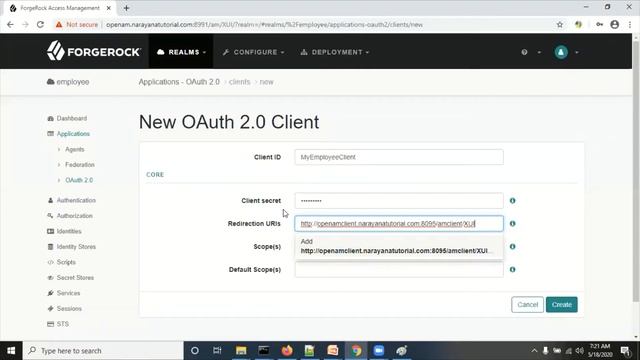Open Sessions in sidebar
This screenshot has height=360, width=640.
coord(69,309)
